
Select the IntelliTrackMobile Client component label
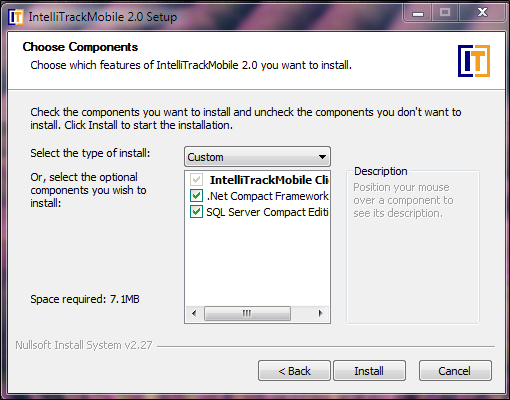coord(269,180)
